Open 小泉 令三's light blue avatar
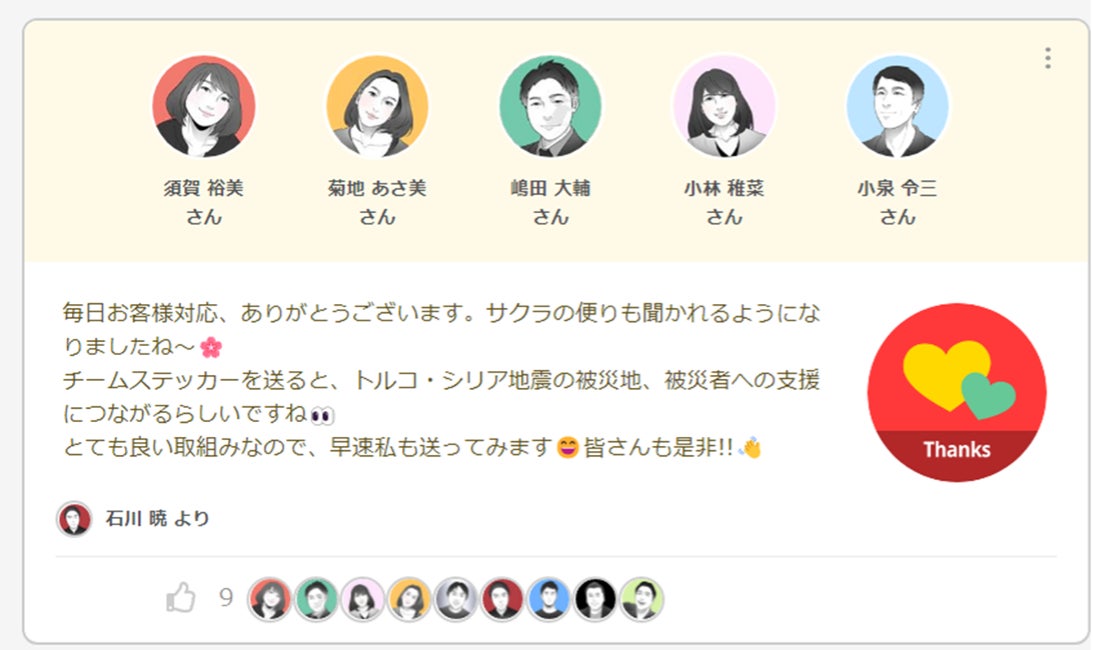 click(898, 106)
